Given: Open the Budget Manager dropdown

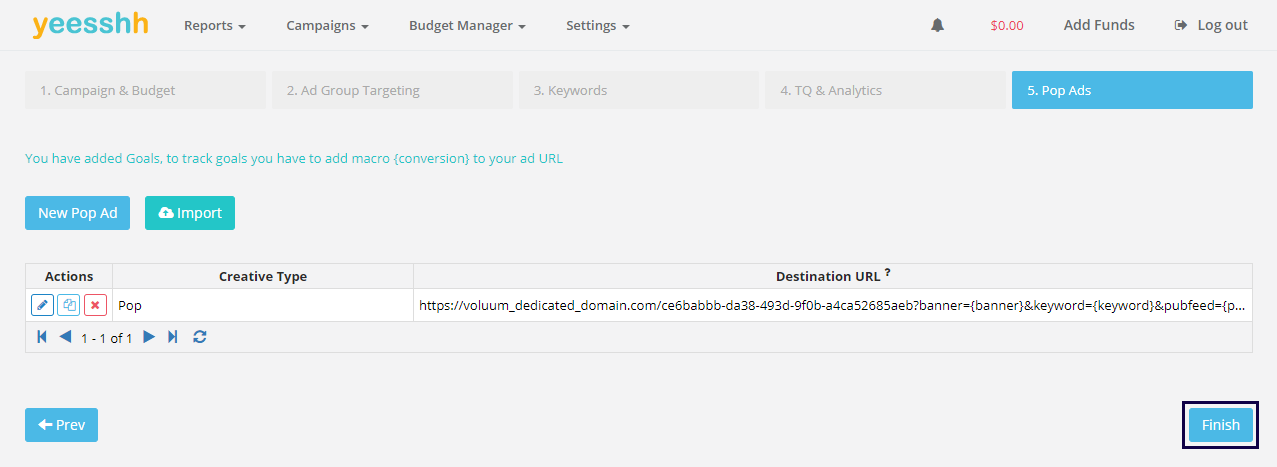Looking at the screenshot, I should tap(467, 26).
